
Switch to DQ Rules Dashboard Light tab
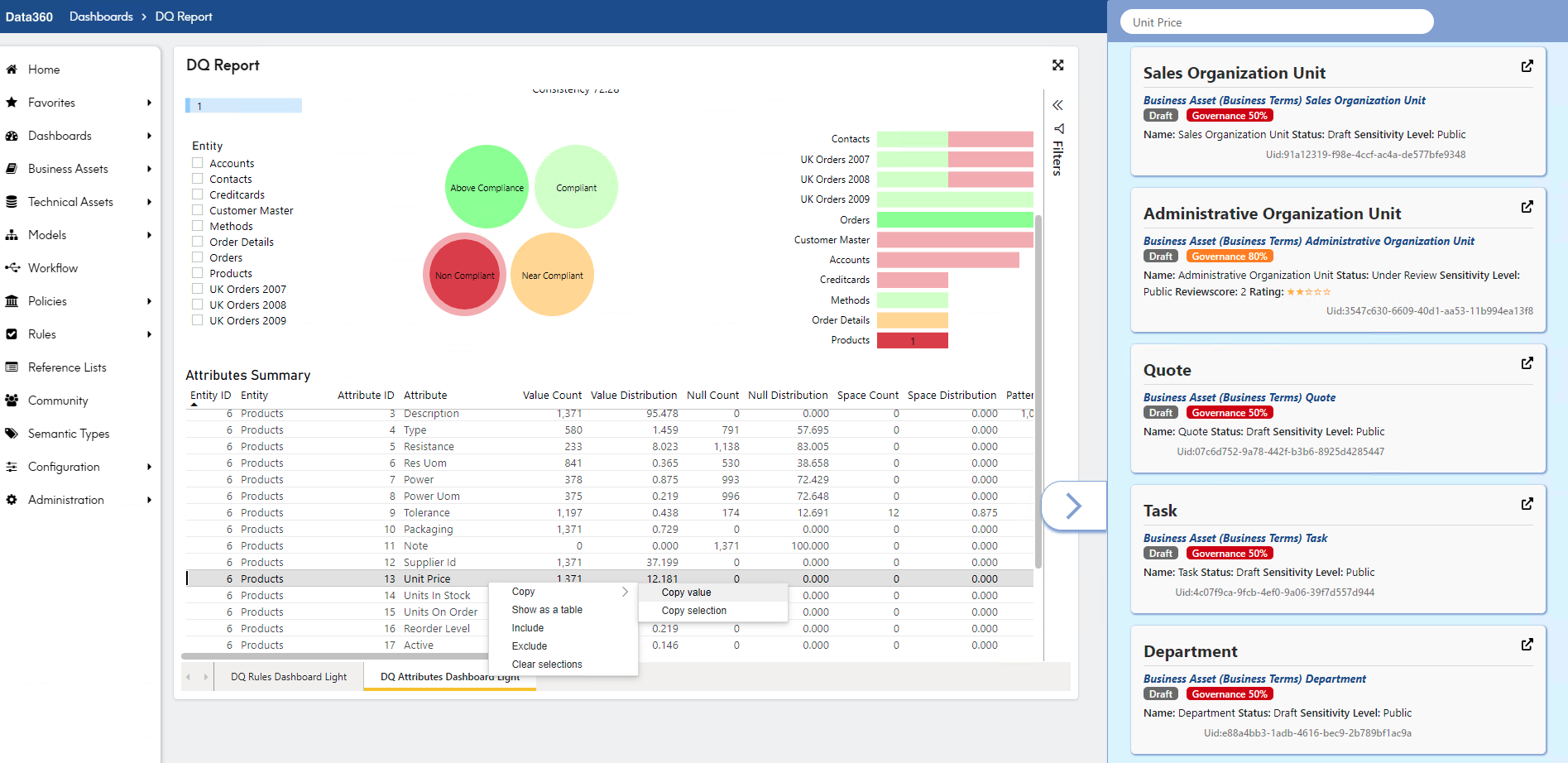click(289, 677)
